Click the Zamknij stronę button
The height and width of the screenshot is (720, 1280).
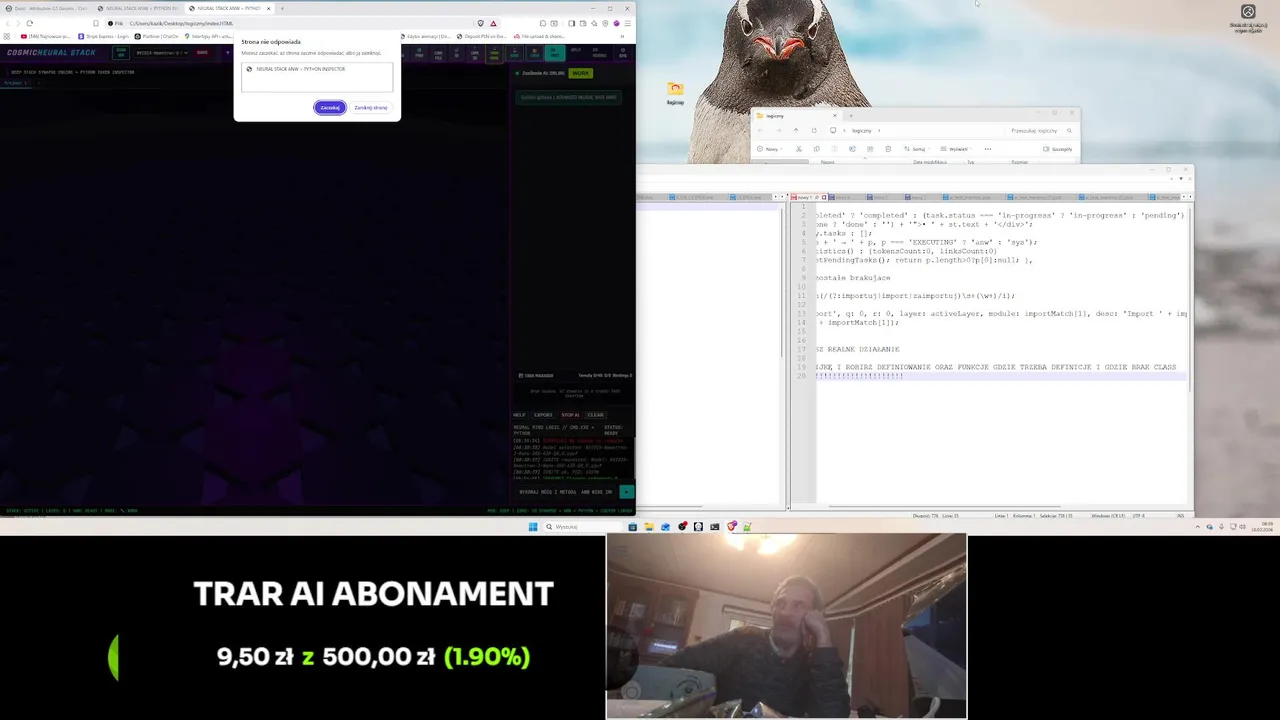pos(370,107)
